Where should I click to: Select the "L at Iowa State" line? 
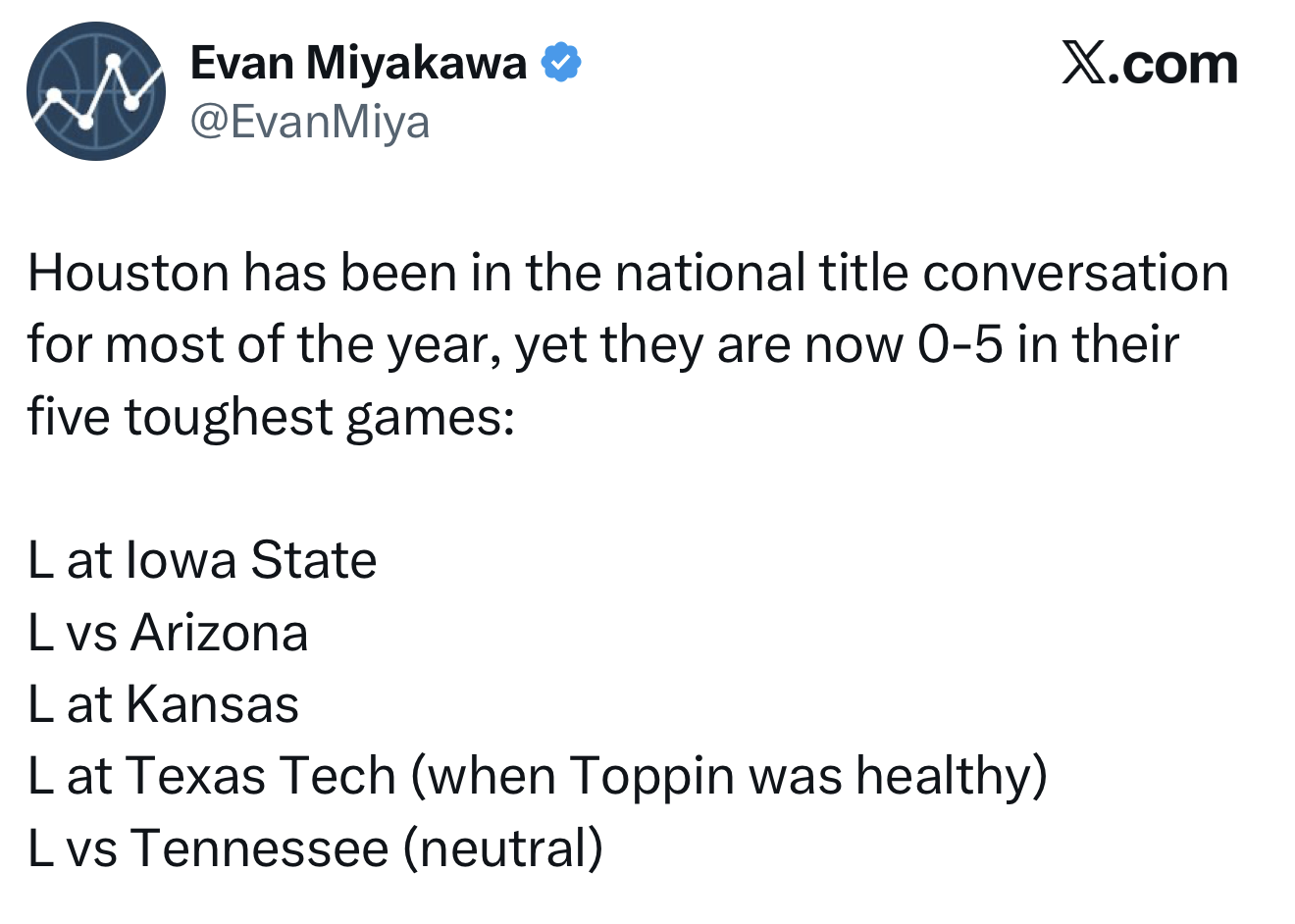point(202,561)
